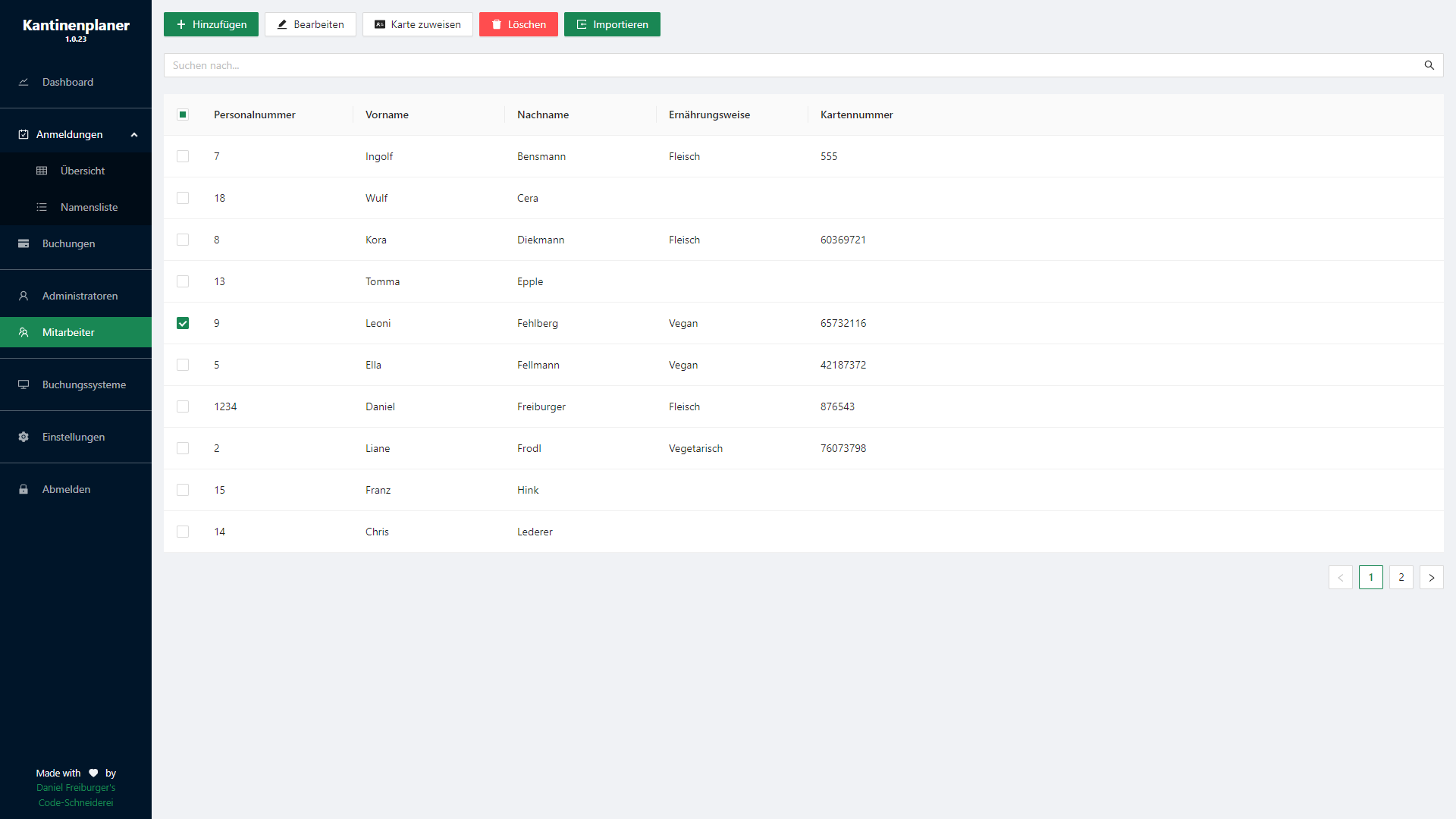Image resolution: width=1456 pixels, height=819 pixels.
Task: Open page 2 of the table
Action: click(x=1401, y=577)
